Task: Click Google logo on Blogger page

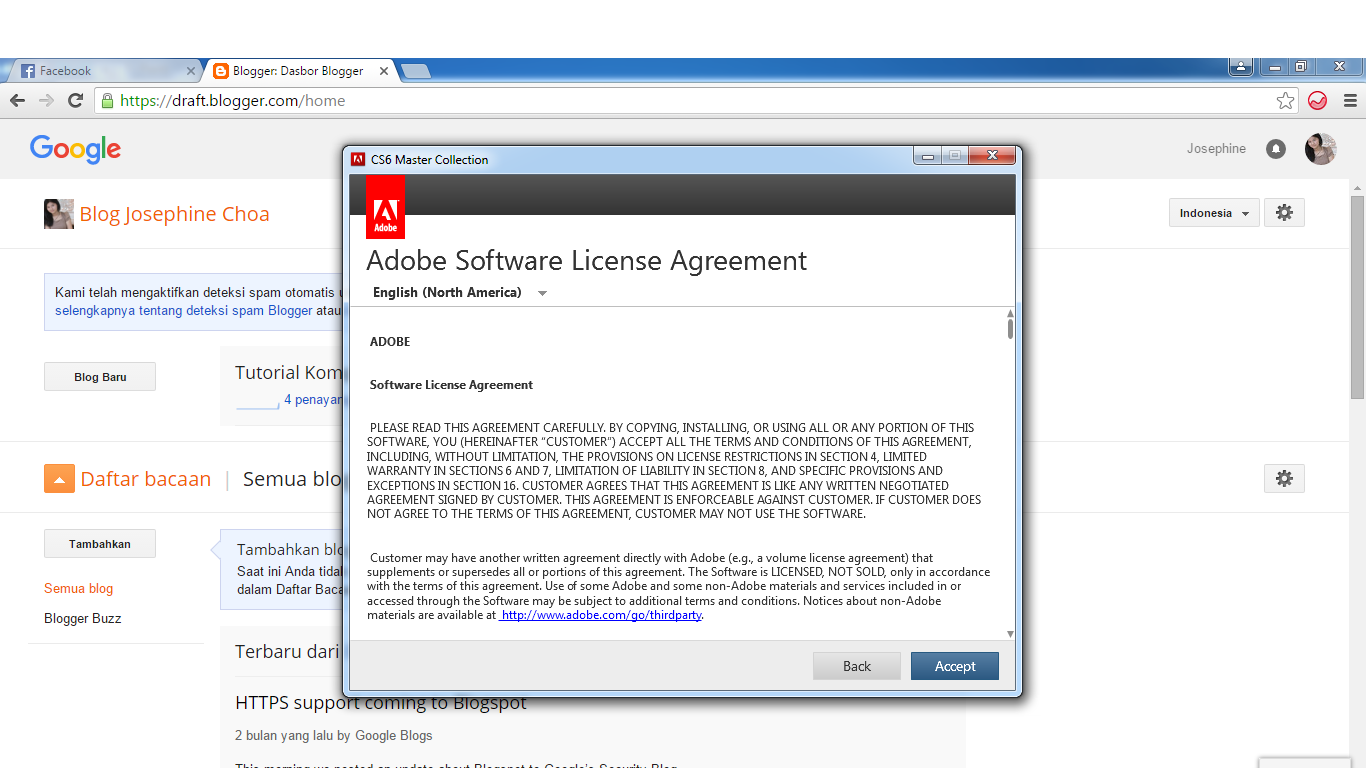Action: point(75,149)
